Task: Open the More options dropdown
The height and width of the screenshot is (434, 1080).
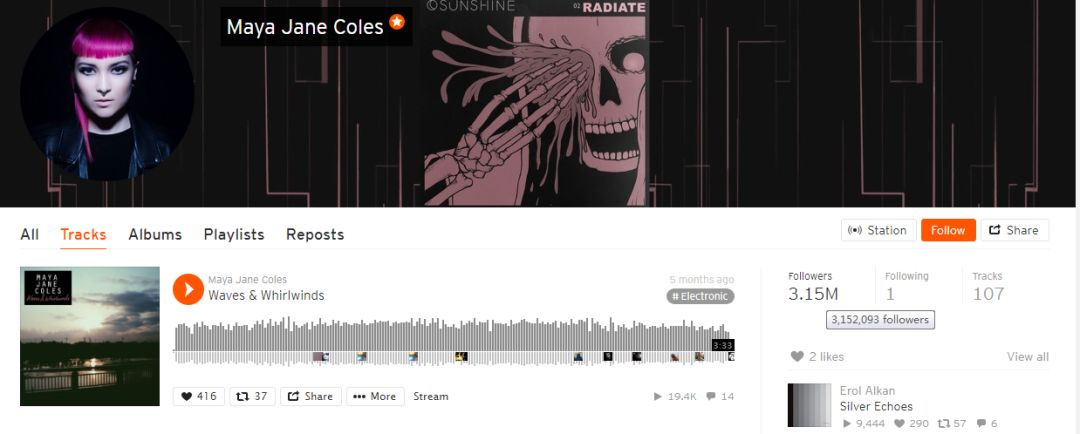Action: tap(375, 396)
